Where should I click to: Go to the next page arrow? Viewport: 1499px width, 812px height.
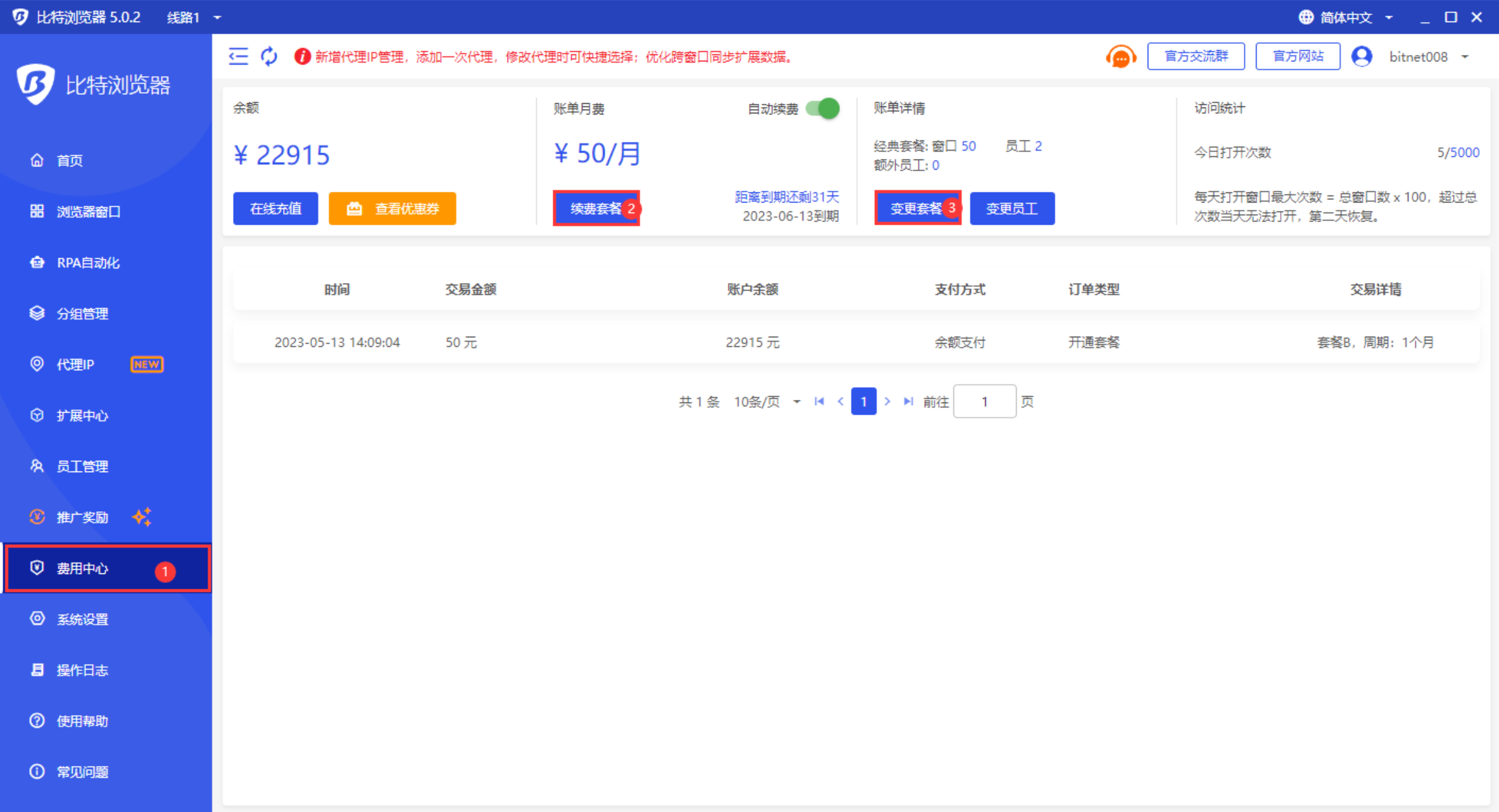coord(887,401)
